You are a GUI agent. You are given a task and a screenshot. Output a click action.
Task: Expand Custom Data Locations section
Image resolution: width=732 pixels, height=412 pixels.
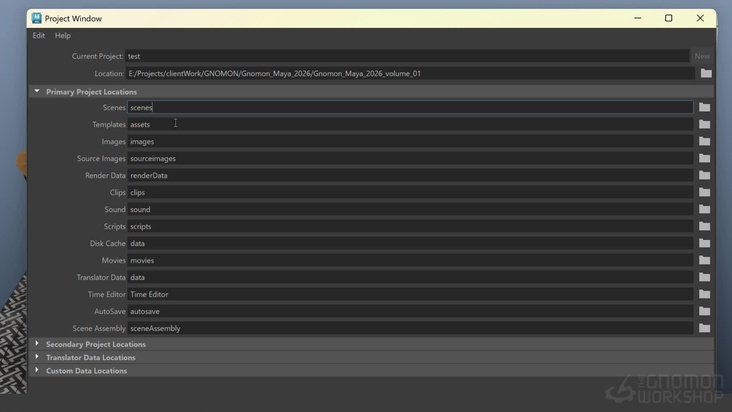pyautogui.click(x=37, y=370)
